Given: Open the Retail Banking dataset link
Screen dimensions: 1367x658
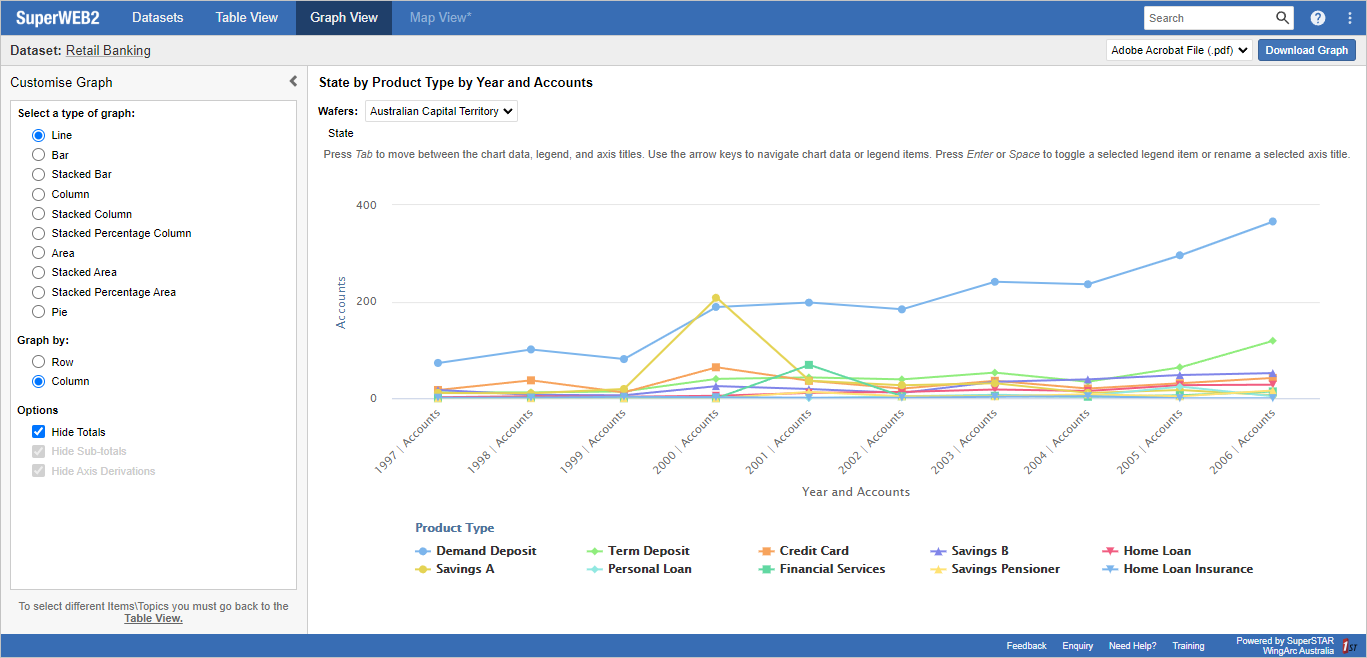Looking at the screenshot, I should coord(107,50).
